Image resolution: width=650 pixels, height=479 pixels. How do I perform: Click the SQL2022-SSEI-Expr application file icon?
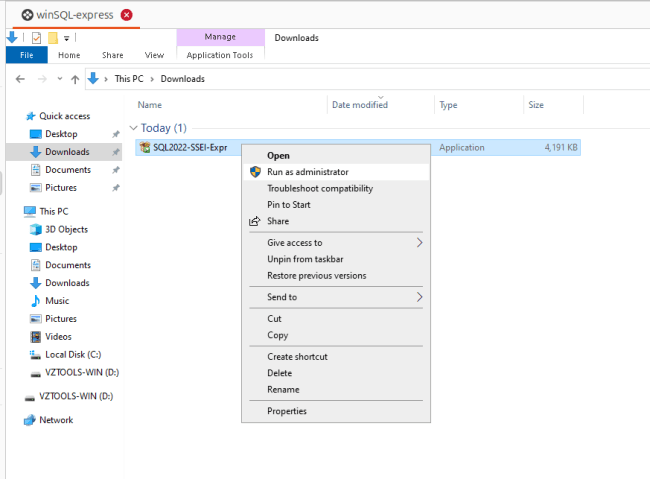coord(145,148)
